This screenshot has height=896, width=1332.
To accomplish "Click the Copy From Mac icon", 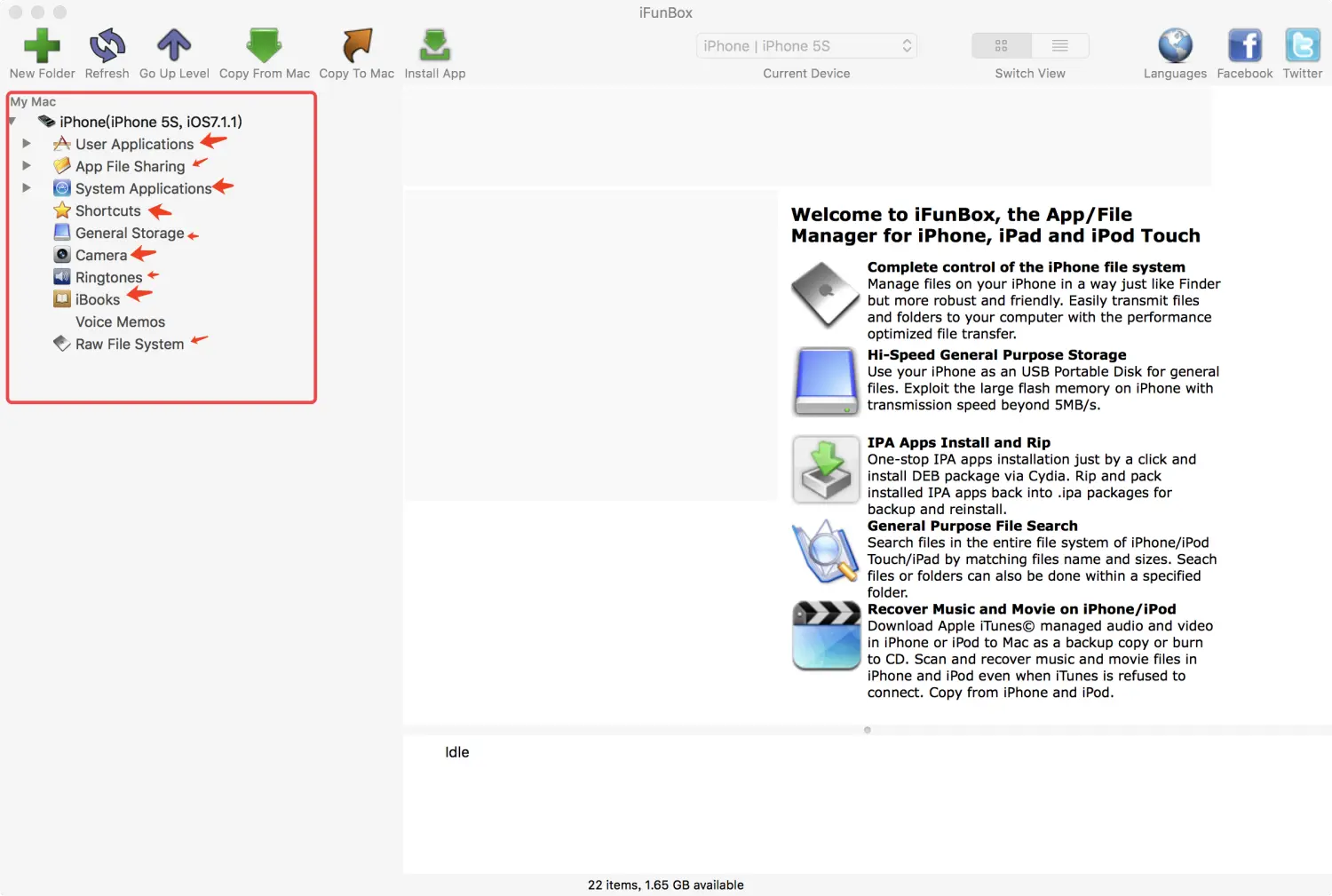I will (265, 45).
